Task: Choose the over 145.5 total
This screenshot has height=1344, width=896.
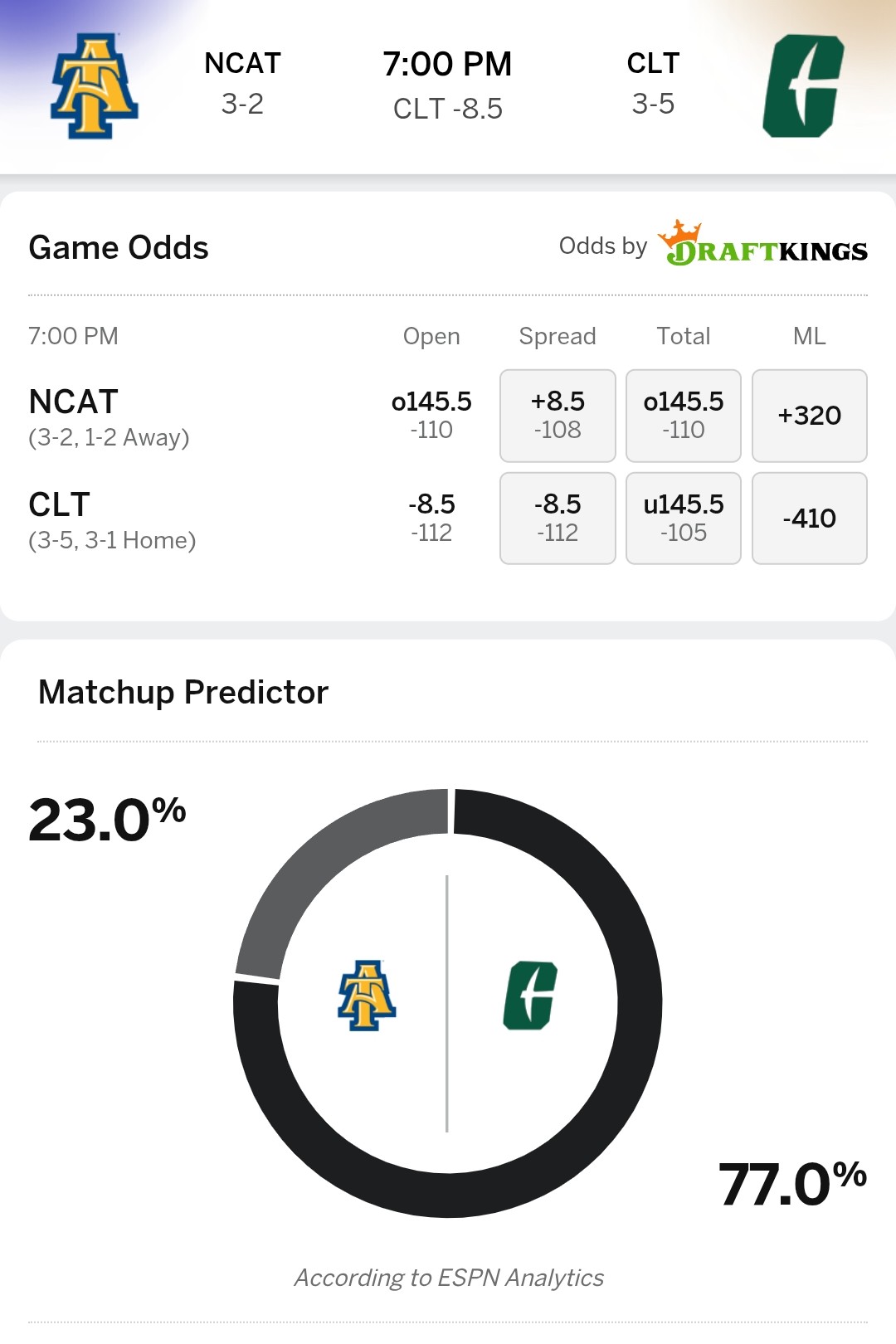Action: click(x=683, y=415)
